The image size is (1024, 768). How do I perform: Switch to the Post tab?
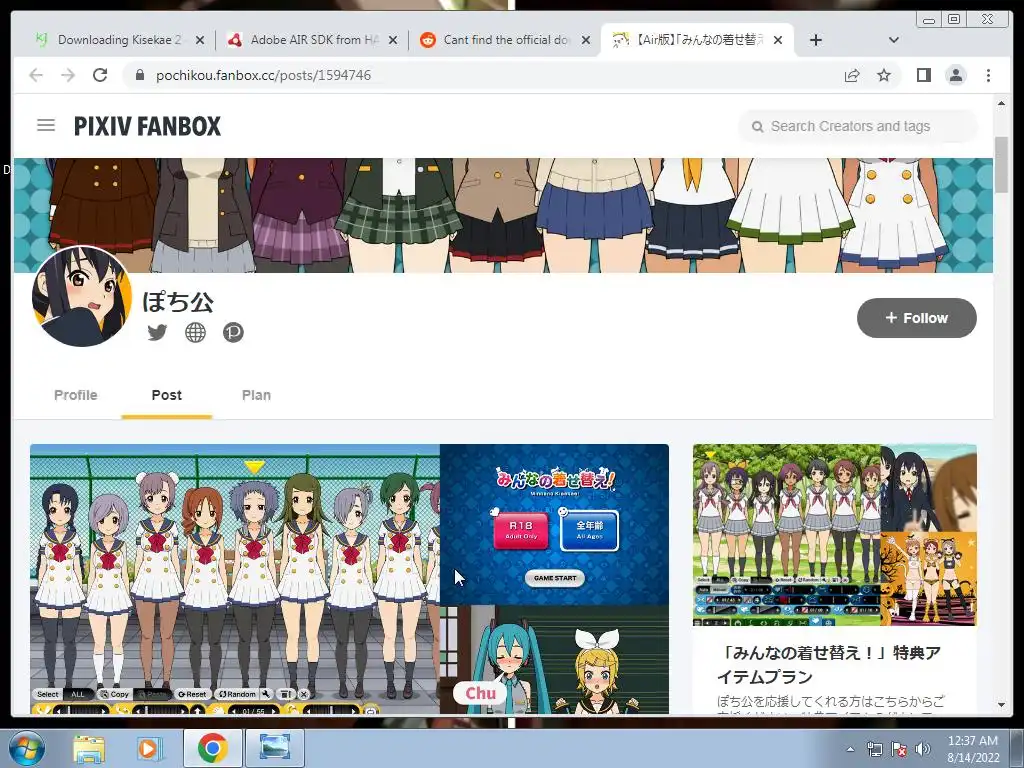(x=167, y=395)
